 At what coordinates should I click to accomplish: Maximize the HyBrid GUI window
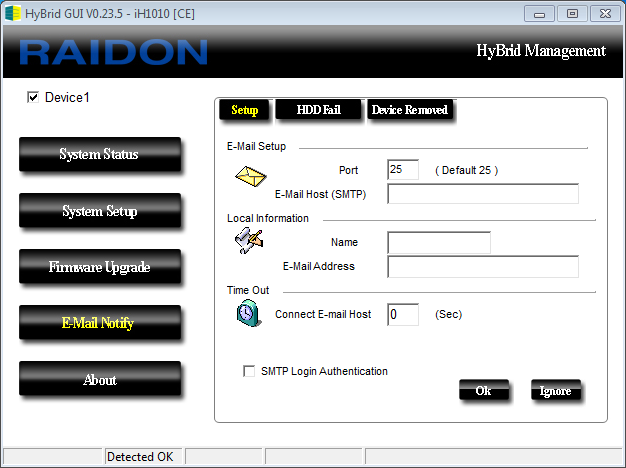click(x=572, y=14)
